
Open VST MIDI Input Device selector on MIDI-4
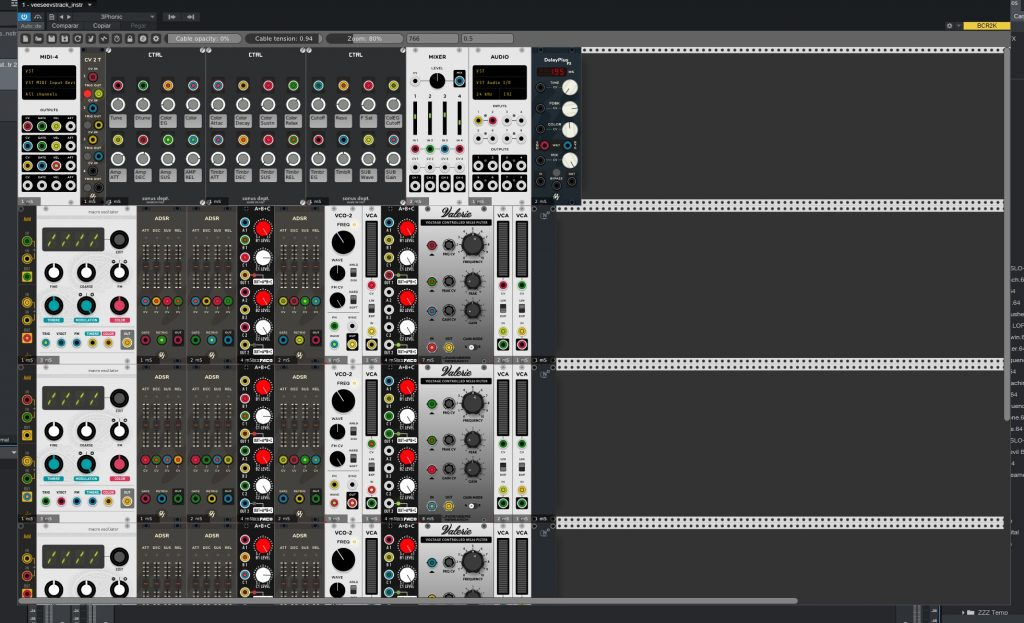(47, 82)
